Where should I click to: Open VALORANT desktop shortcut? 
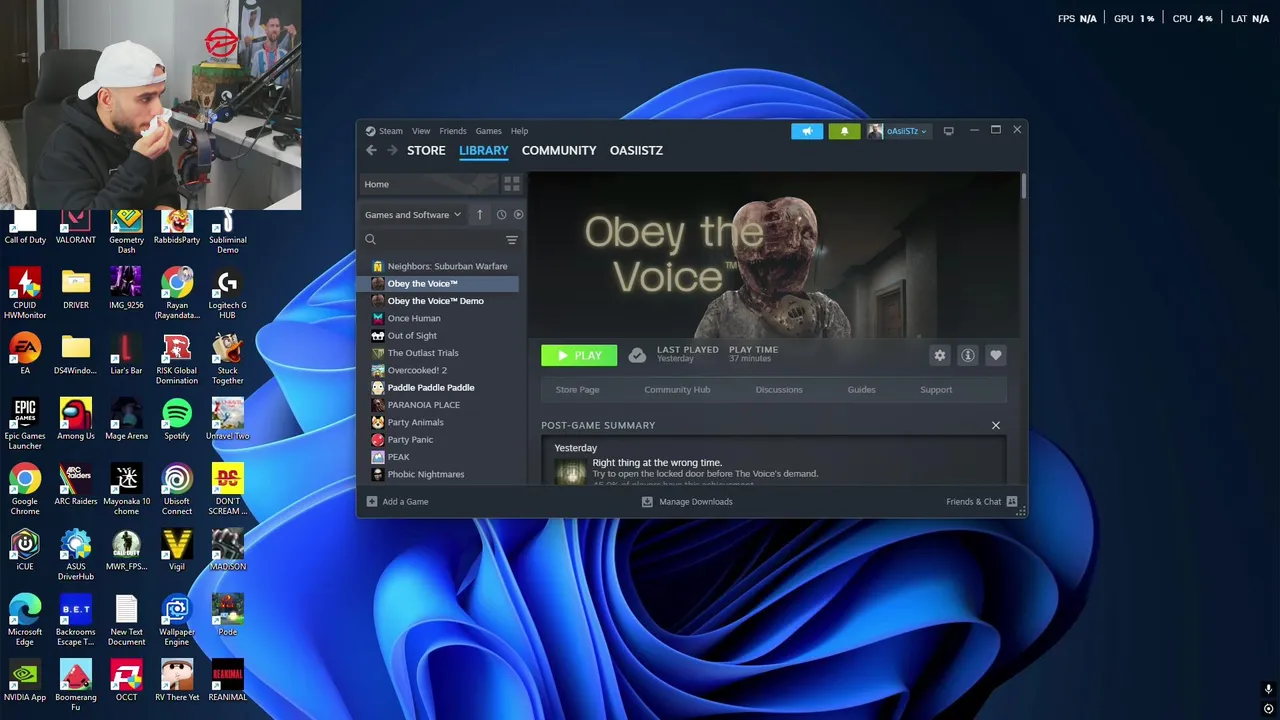(76, 228)
